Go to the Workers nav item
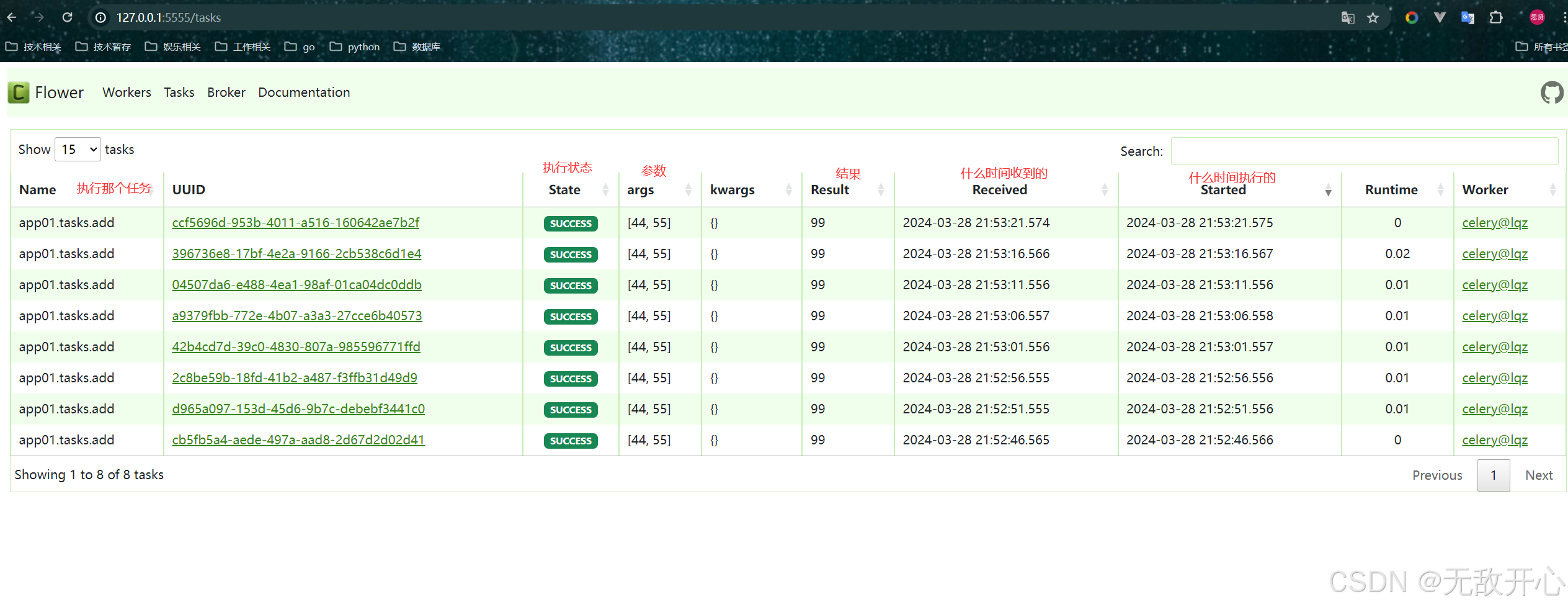Screen dimensions: 1568x607 click(x=127, y=92)
